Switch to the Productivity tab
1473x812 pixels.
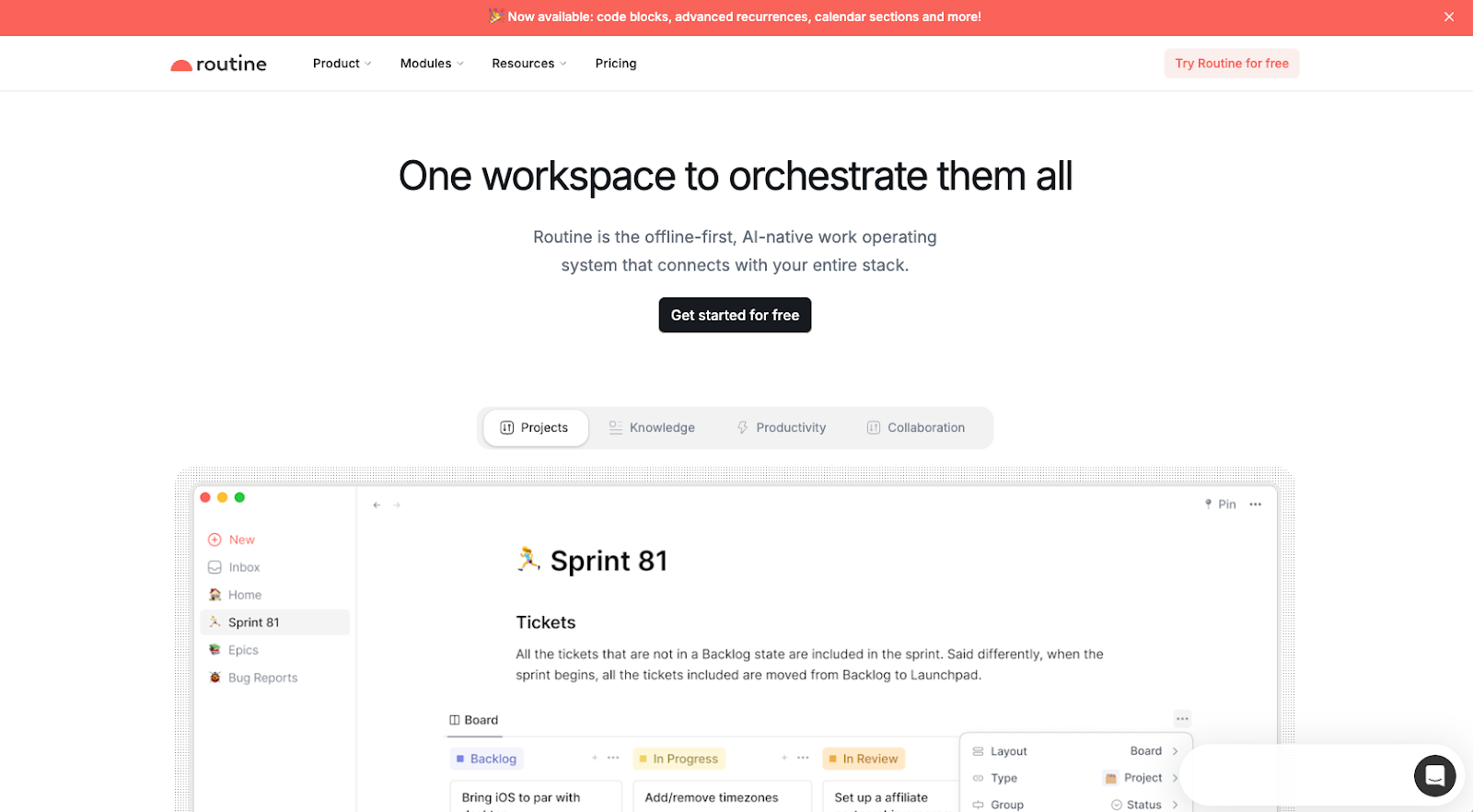pyautogui.click(x=782, y=428)
